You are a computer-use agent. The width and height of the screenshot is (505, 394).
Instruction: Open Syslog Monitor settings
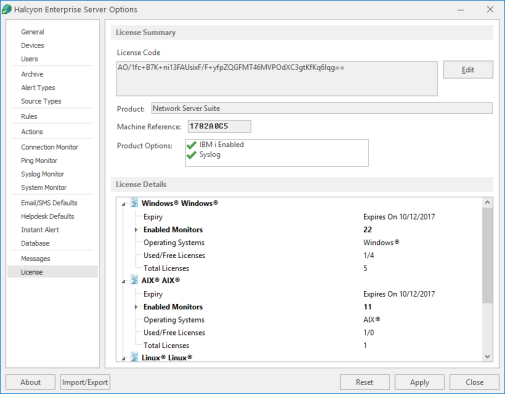[x=42, y=174]
